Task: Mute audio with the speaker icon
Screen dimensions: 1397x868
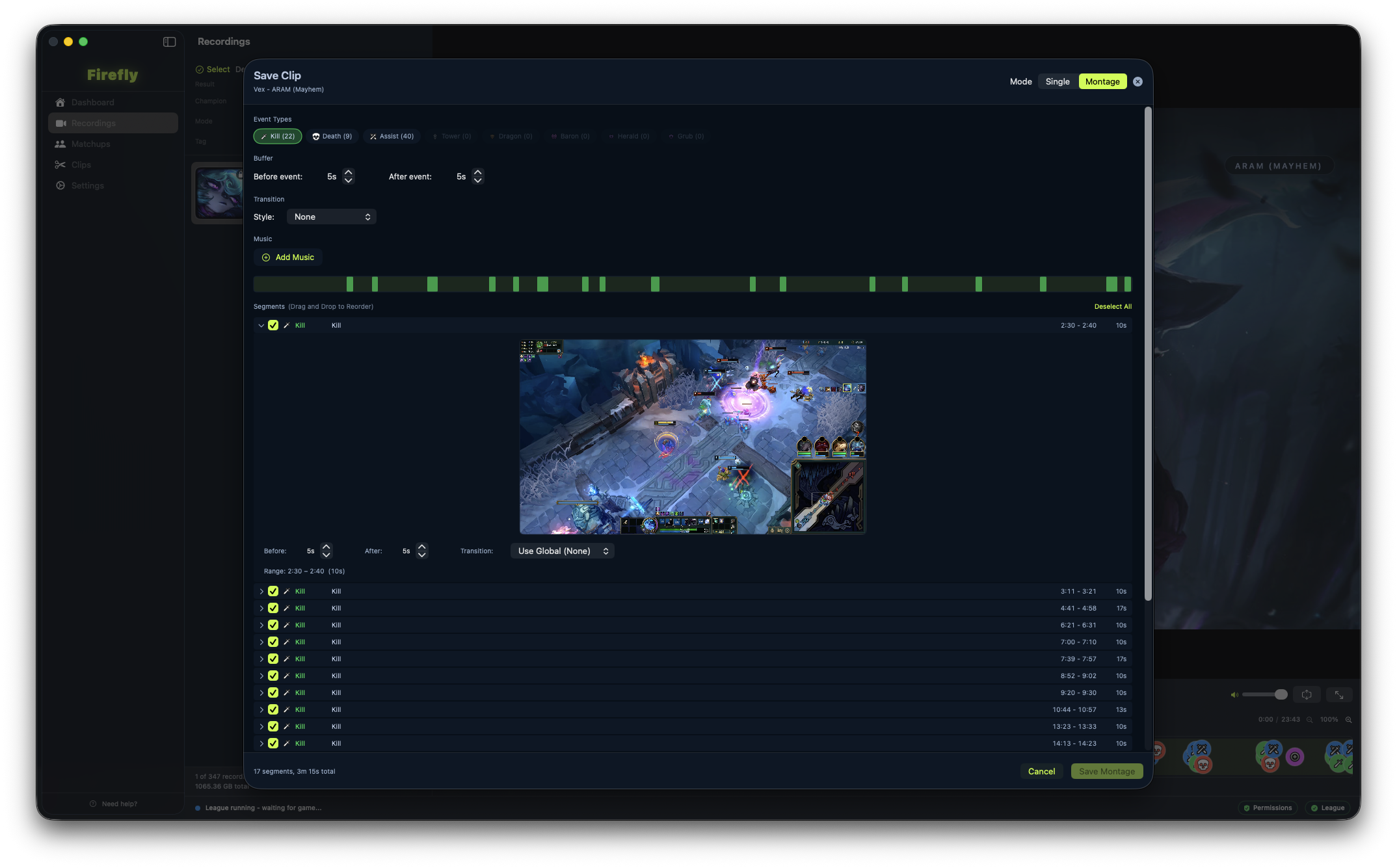Action: [x=1234, y=694]
